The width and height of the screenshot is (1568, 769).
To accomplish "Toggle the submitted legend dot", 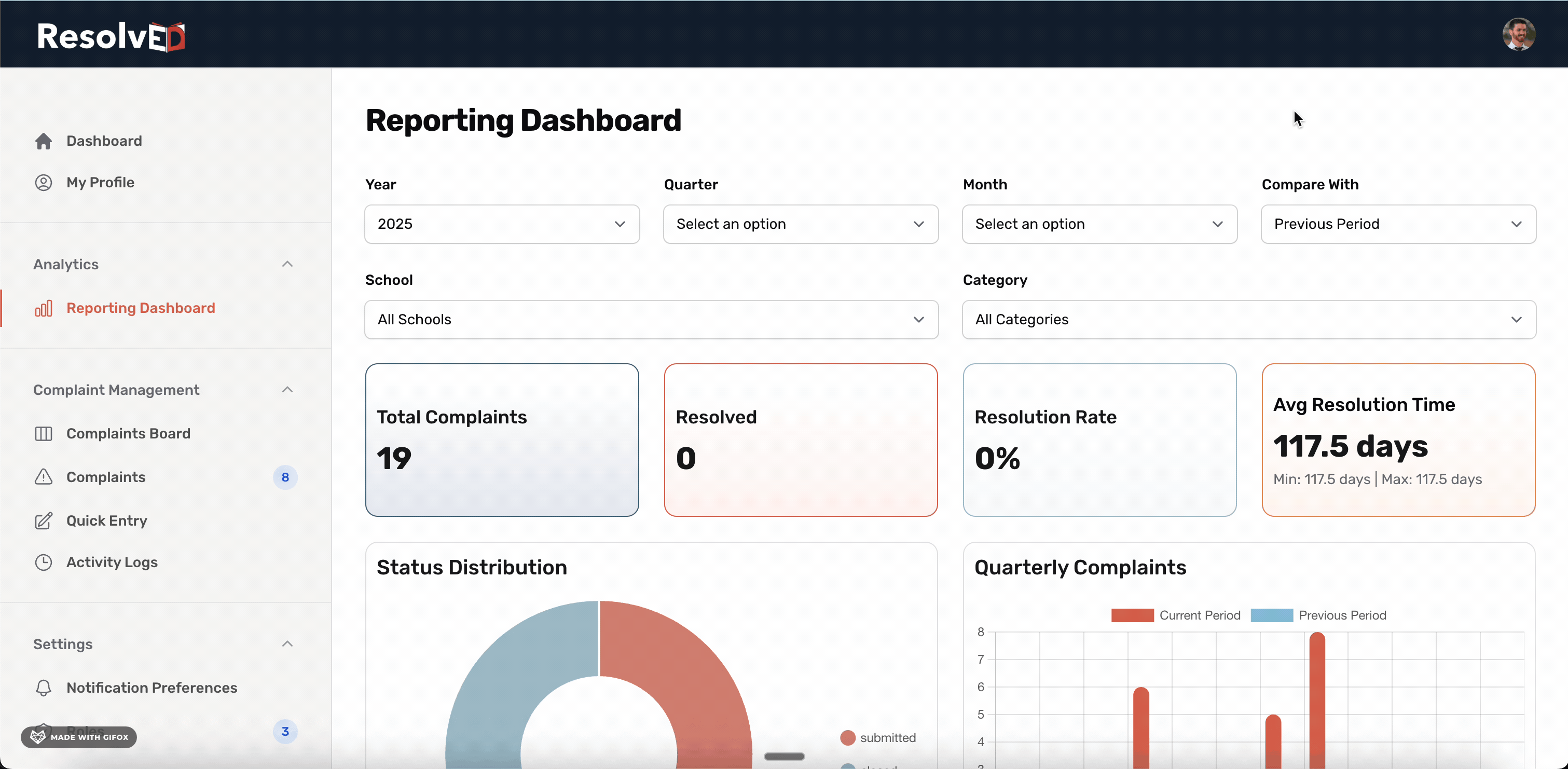I will 847,738.
